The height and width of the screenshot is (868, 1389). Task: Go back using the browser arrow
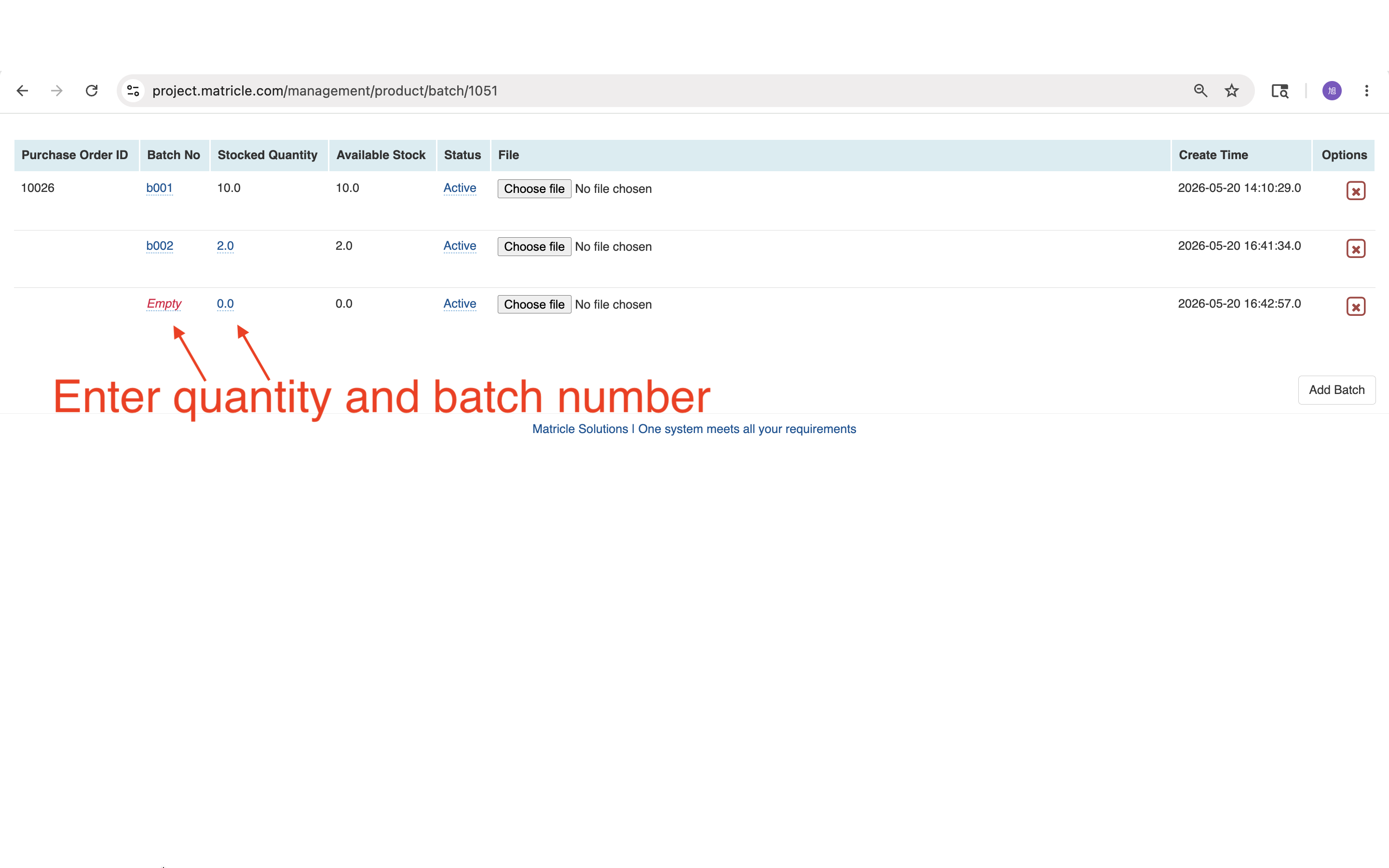[x=22, y=91]
